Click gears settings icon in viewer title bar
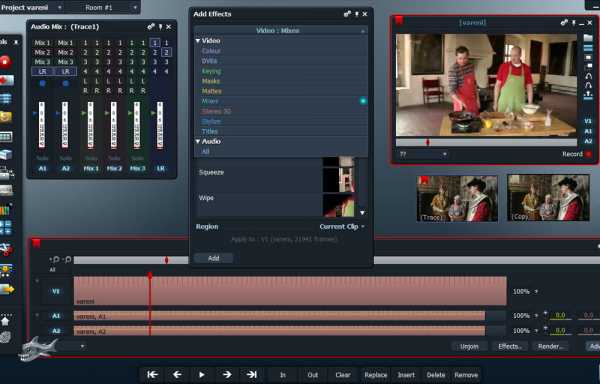This screenshot has width=600, height=384. 564,23
